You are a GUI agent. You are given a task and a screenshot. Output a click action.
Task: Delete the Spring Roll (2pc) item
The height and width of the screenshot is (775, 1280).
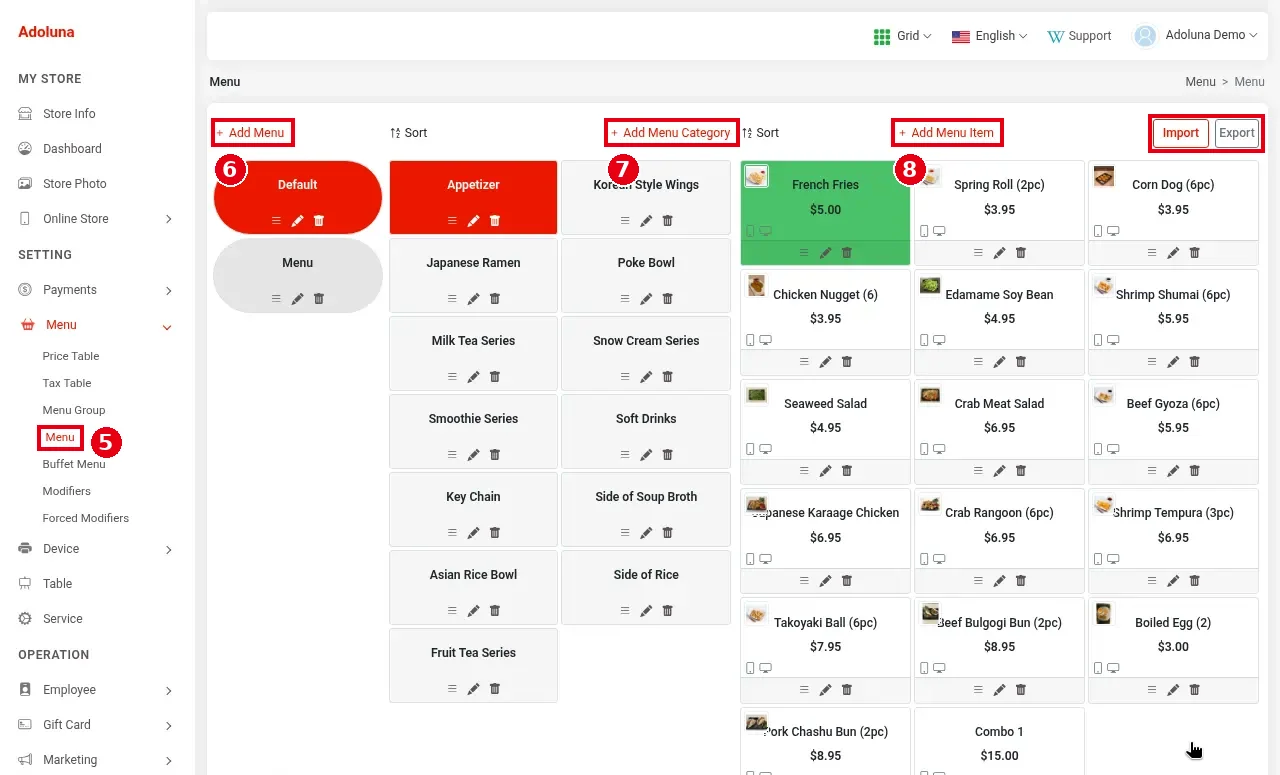1021,253
